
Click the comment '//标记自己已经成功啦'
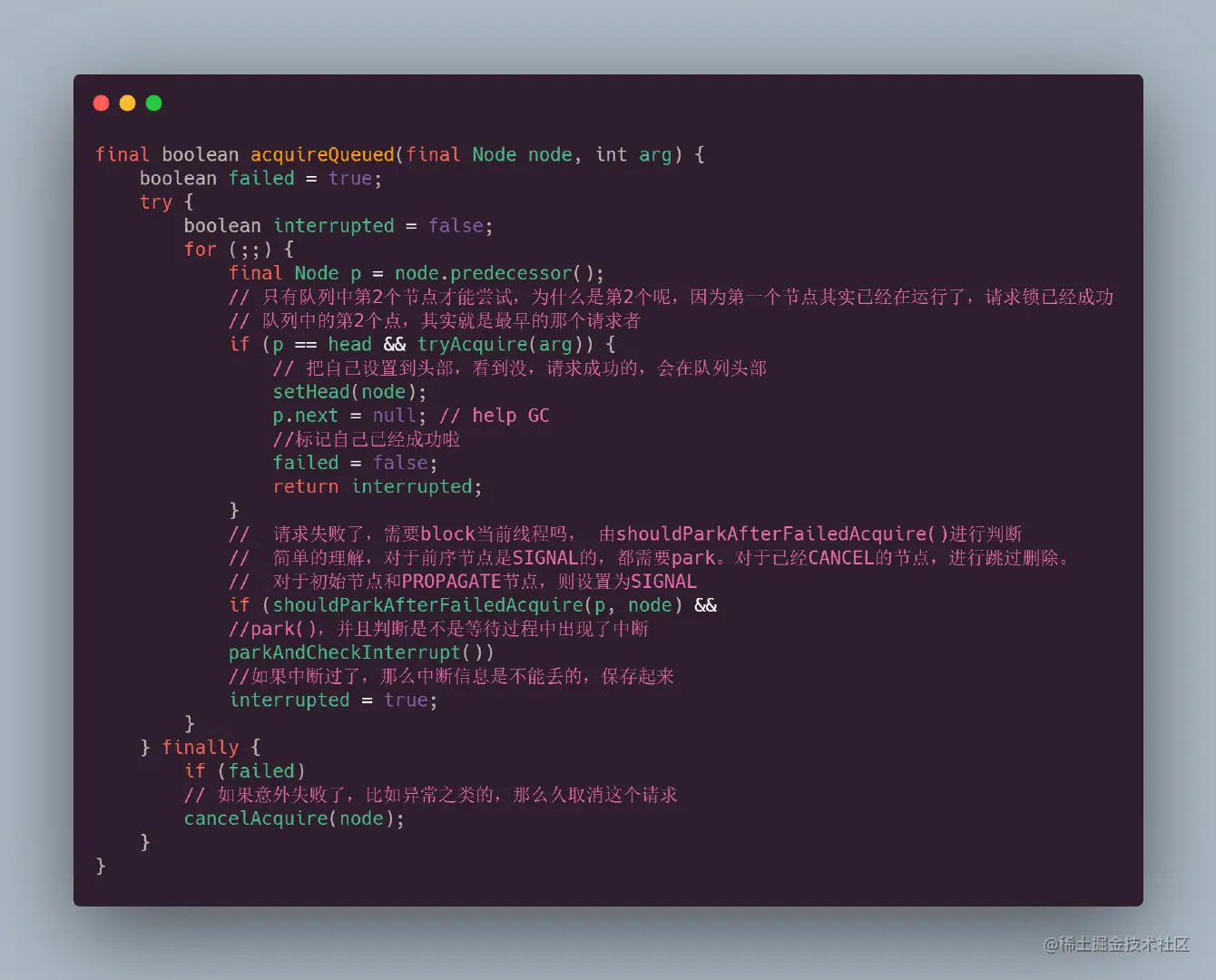(x=367, y=439)
